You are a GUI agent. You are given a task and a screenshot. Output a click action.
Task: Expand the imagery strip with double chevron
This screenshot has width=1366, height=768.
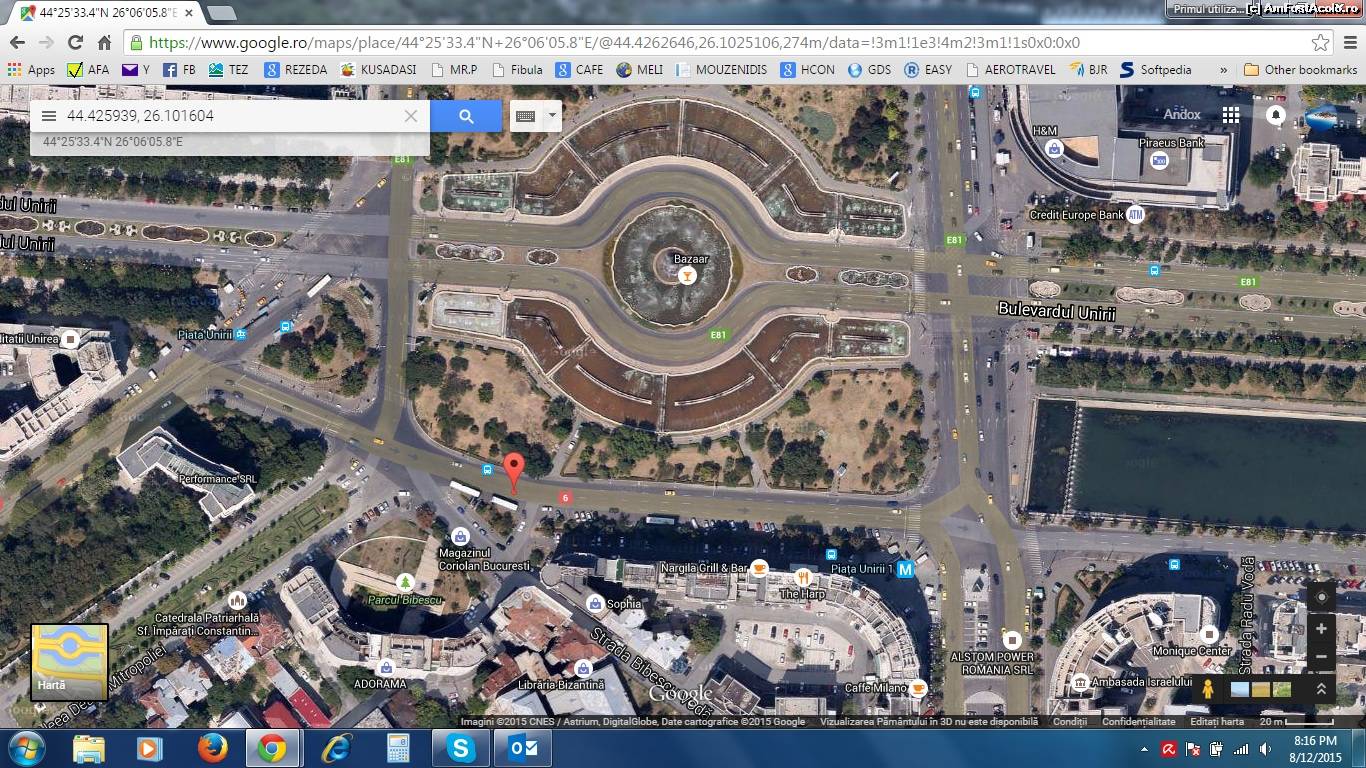[x=1321, y=690]
